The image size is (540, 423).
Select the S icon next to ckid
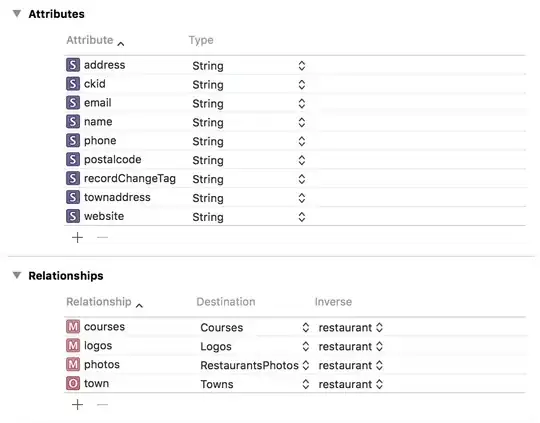click(73, 84)
